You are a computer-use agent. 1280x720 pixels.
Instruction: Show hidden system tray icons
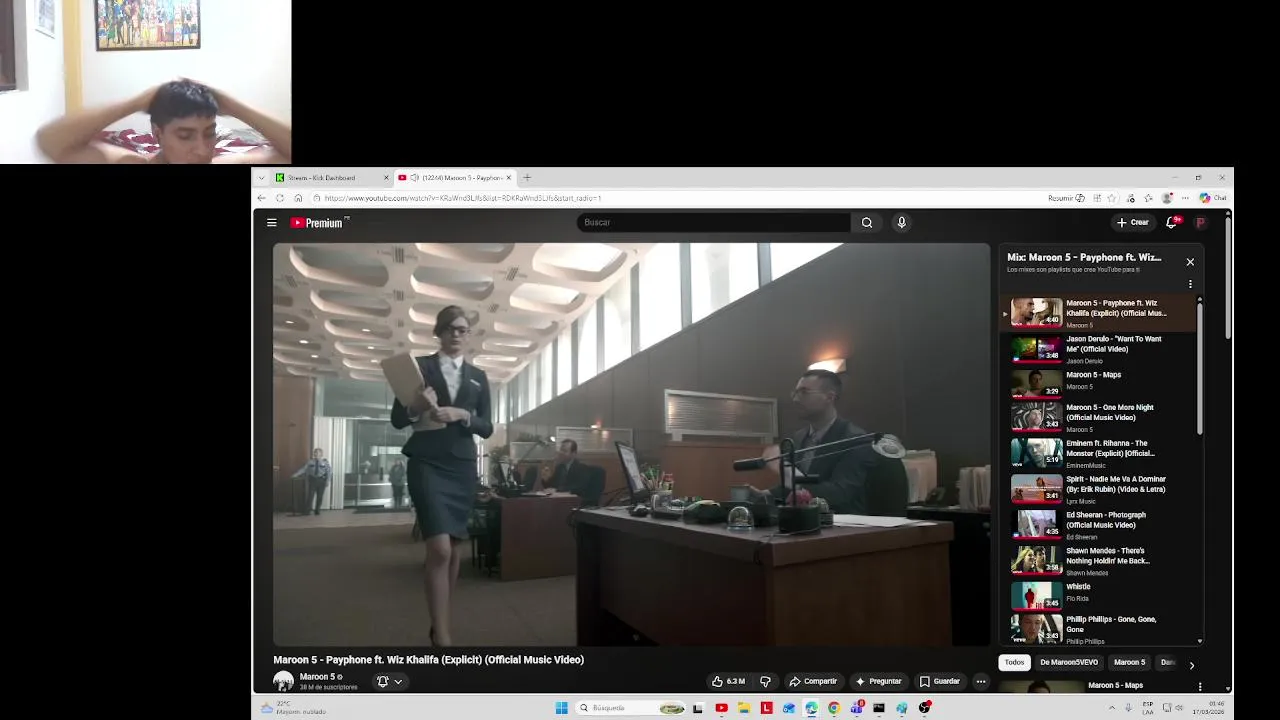click(1111, 708)
